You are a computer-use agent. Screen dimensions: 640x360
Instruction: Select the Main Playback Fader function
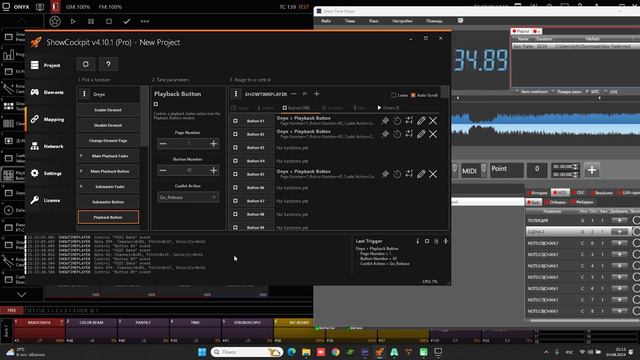click(108, 156)
